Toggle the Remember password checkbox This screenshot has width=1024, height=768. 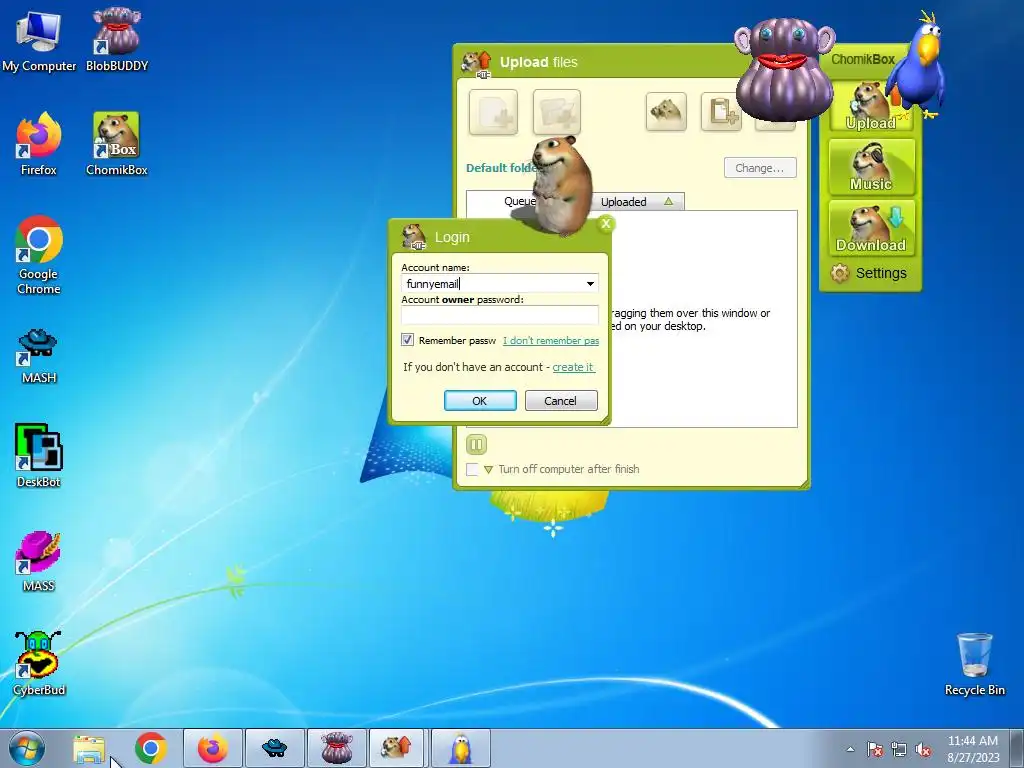pos(408,340)
